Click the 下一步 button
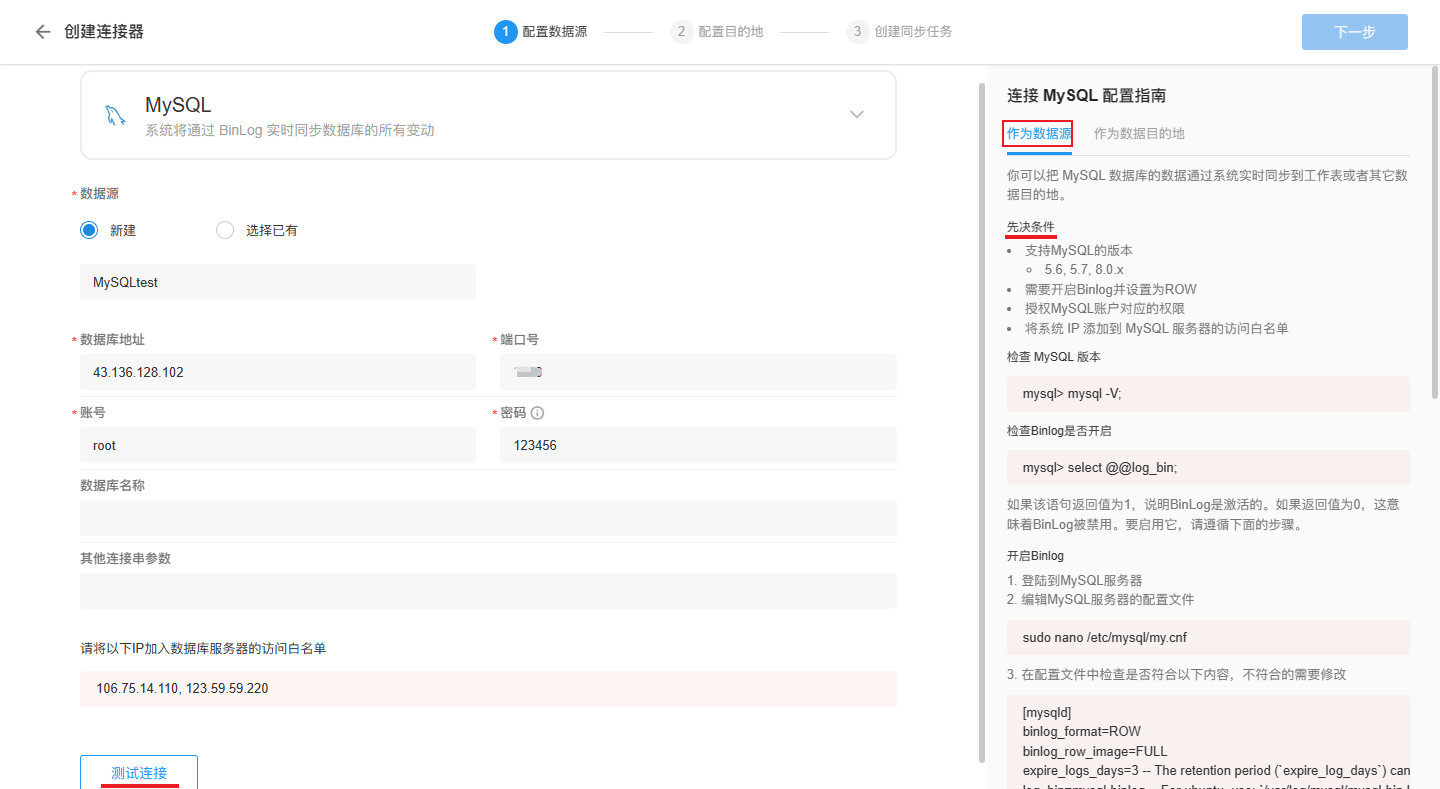The height and width of the screenshot is (789, 1440). 1354,32
